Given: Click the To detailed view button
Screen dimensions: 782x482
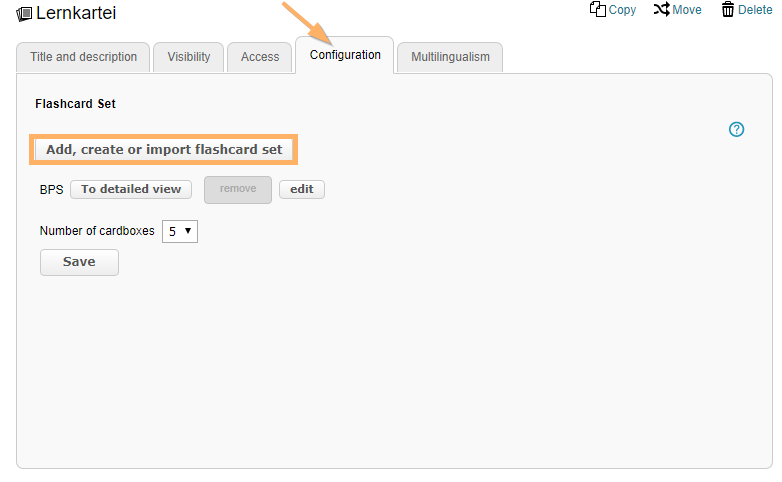Looking at the screenshot, I should (131, 189).
